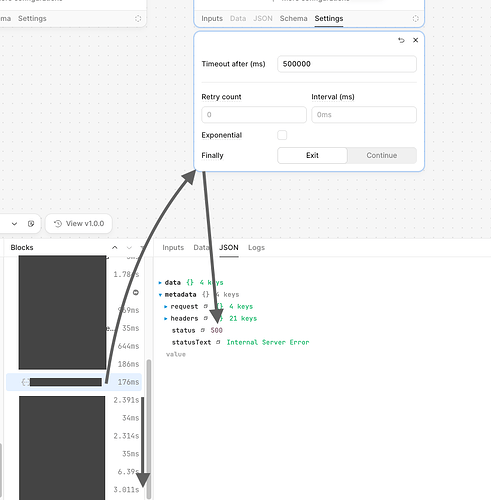Click the View v1.0.0 button
491x500 pixels.
tap(79, 224)
